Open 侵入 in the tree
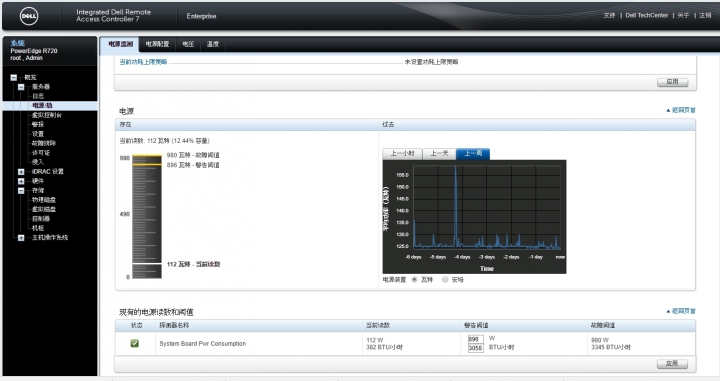Screen dimensions: 720x381 point(38,162)
